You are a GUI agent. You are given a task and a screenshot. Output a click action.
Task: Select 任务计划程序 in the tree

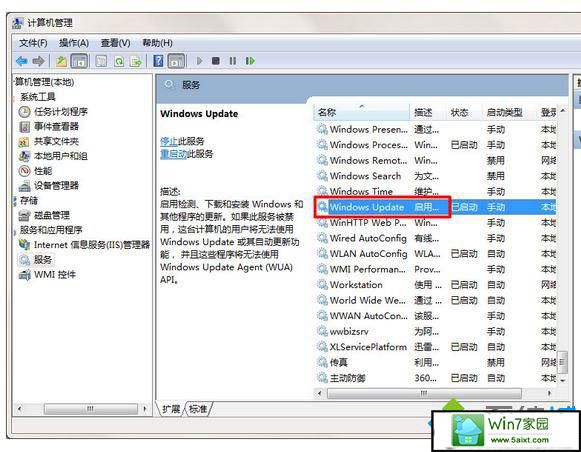(x=53, y=112)
